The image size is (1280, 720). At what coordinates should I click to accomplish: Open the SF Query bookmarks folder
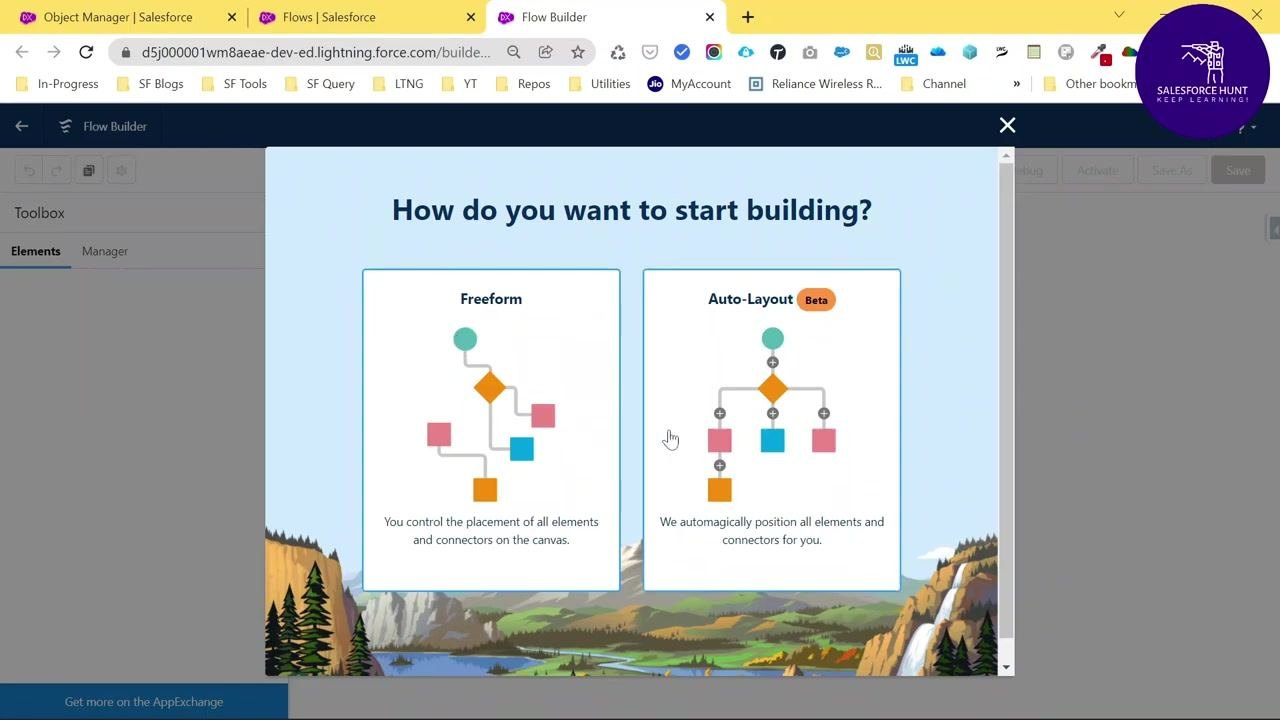coord(320,84)
